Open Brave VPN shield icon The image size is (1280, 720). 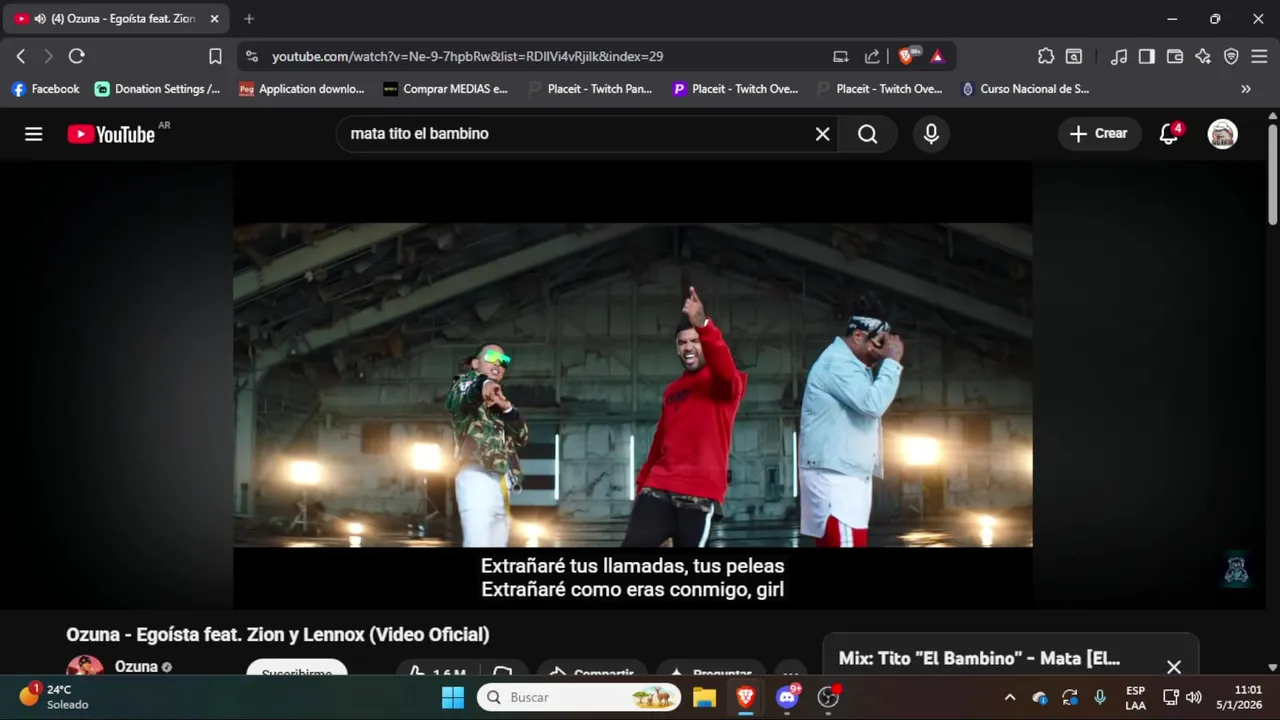click(1231, 56)
